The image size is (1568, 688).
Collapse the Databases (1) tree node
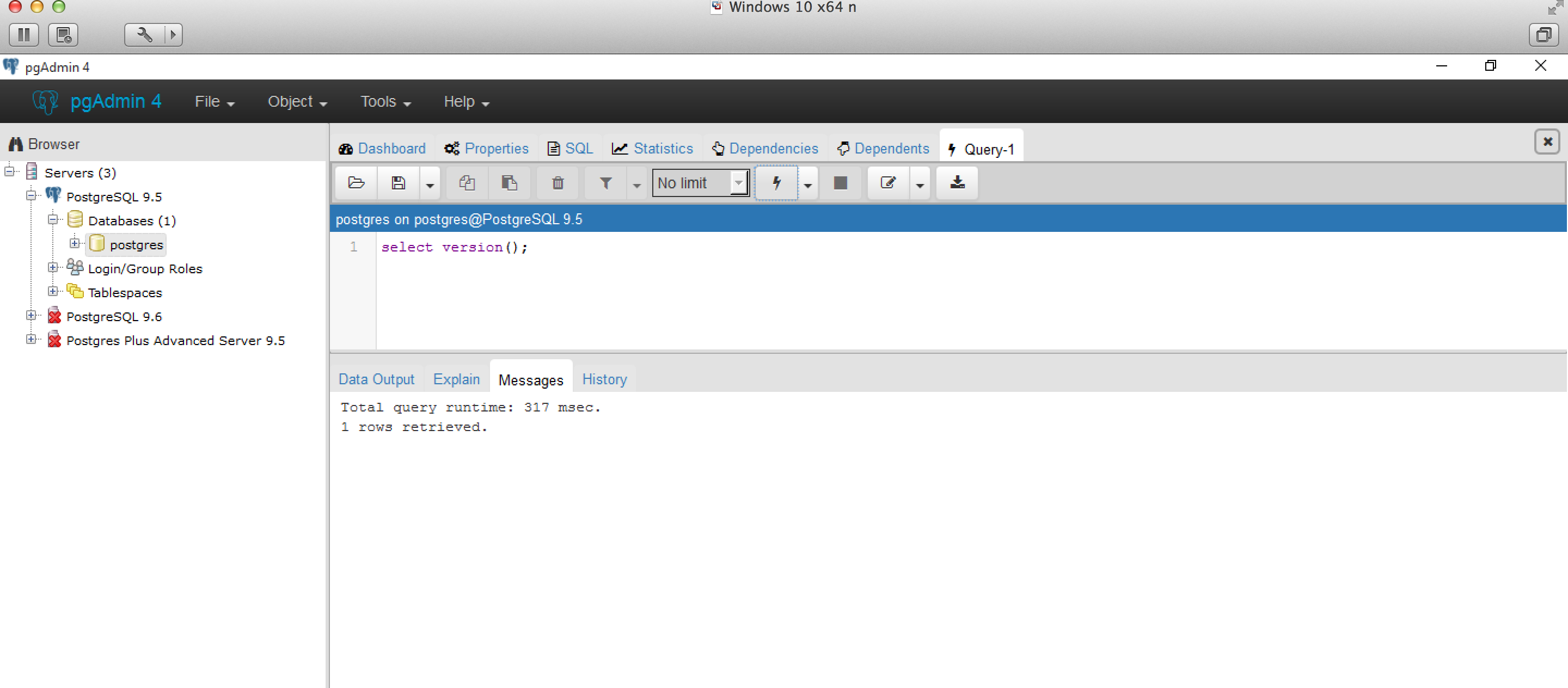click(53, 219)
